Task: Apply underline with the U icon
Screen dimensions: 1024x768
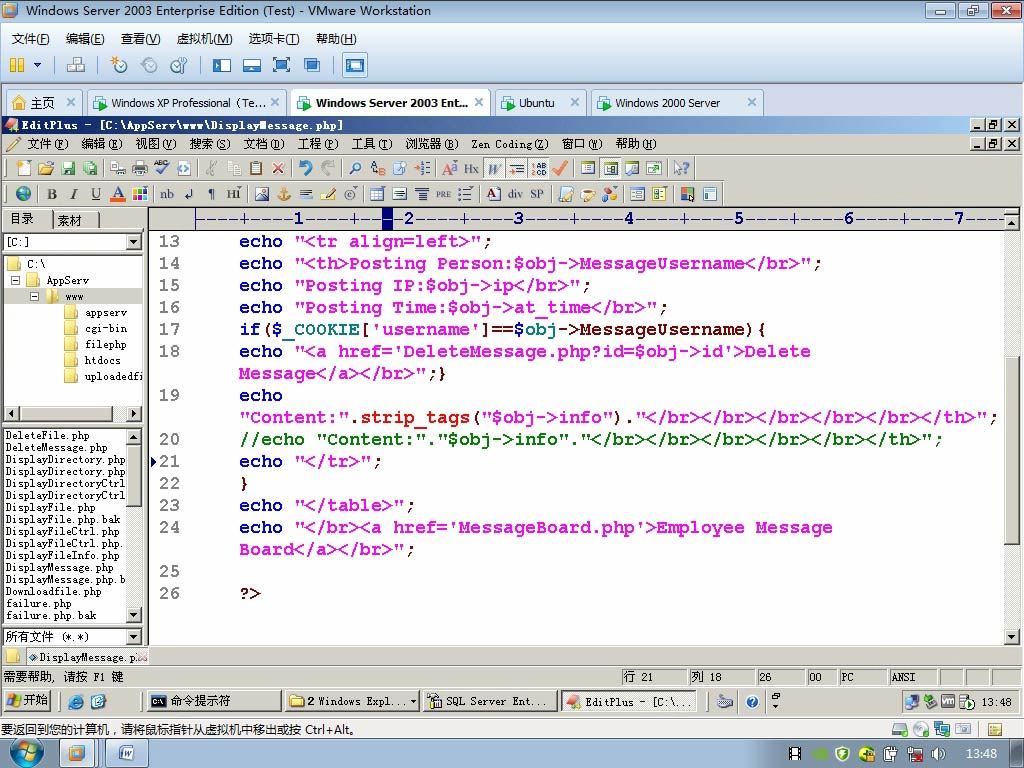Action: click(x=96, y=194)
